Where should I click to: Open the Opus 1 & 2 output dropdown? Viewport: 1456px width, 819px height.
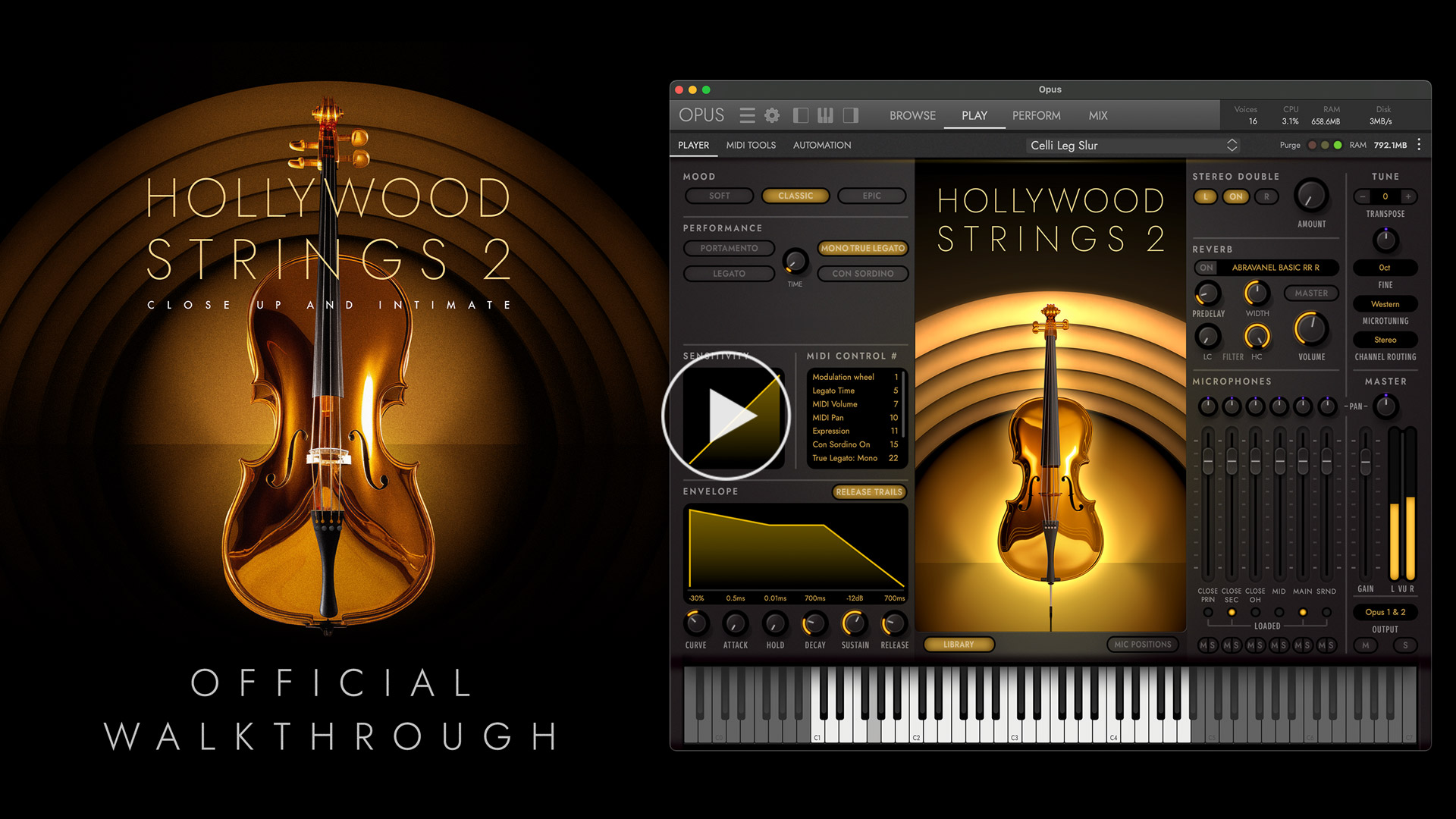(1385, 612)
